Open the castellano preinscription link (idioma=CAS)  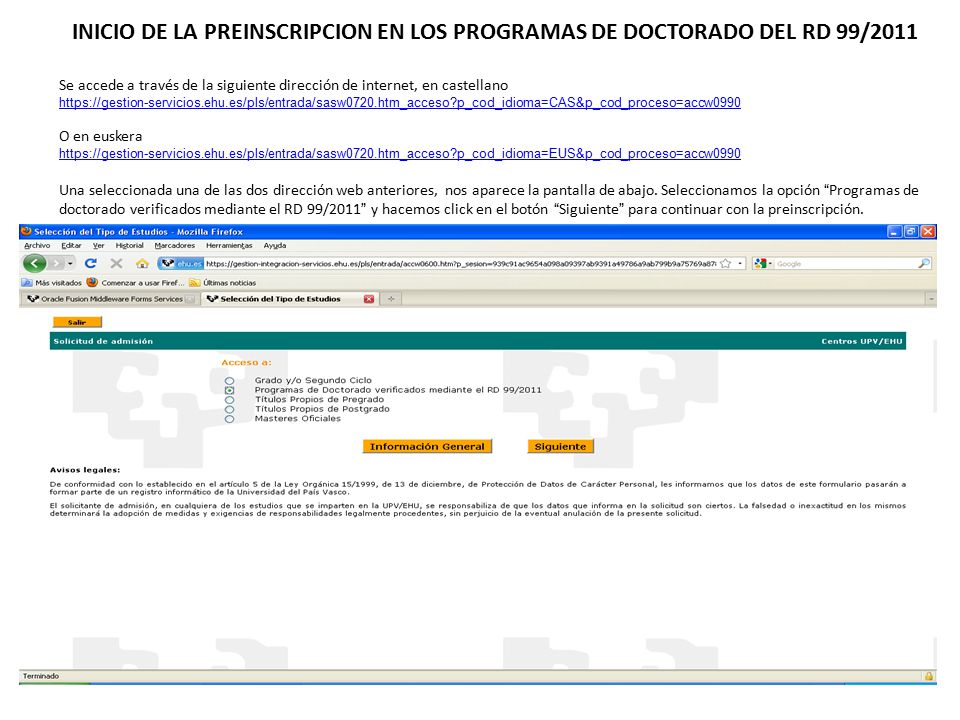click(400, 102)
